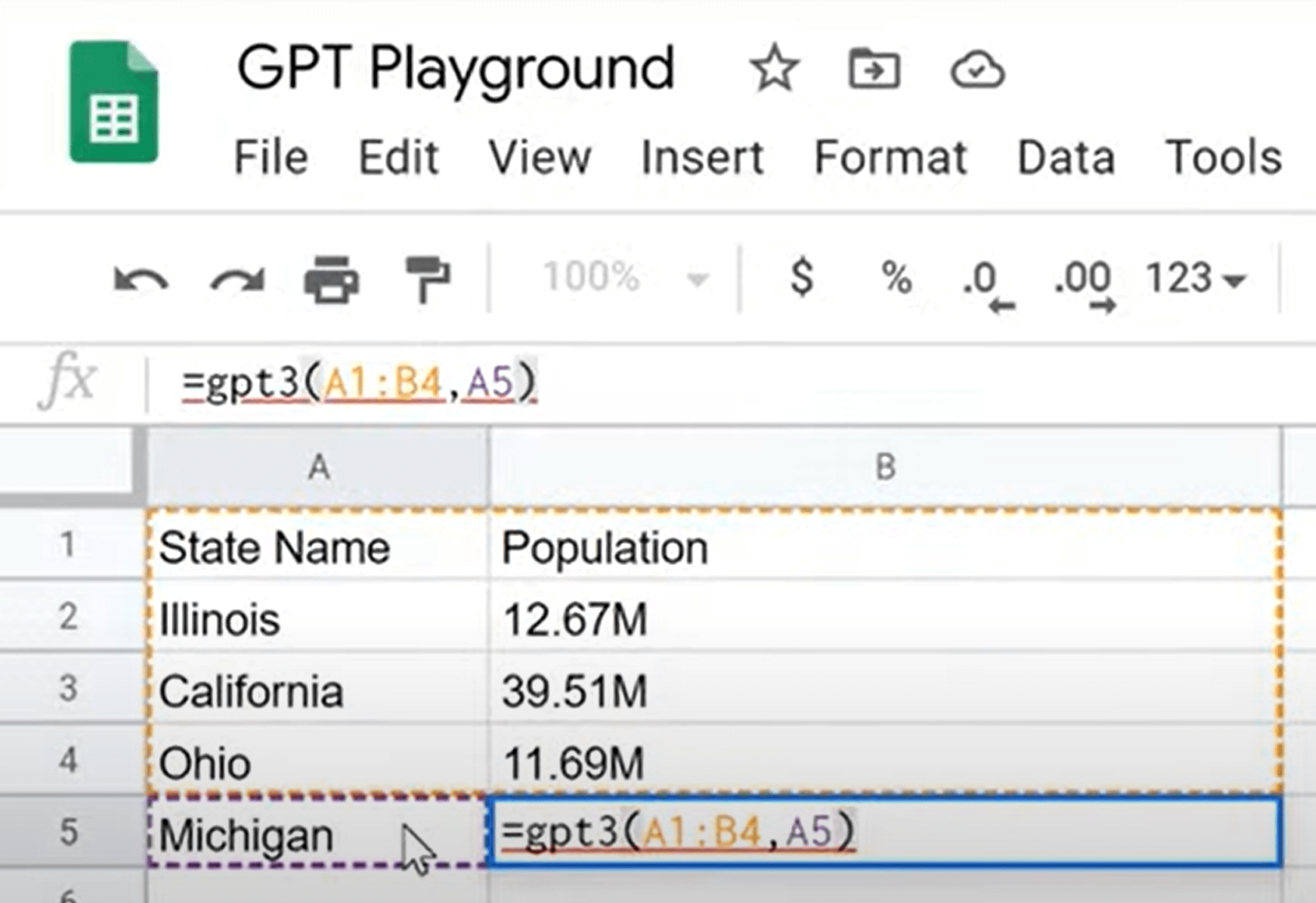Check the cloud save status icon
1316x903 pixels.
click(x=977, y=69)
